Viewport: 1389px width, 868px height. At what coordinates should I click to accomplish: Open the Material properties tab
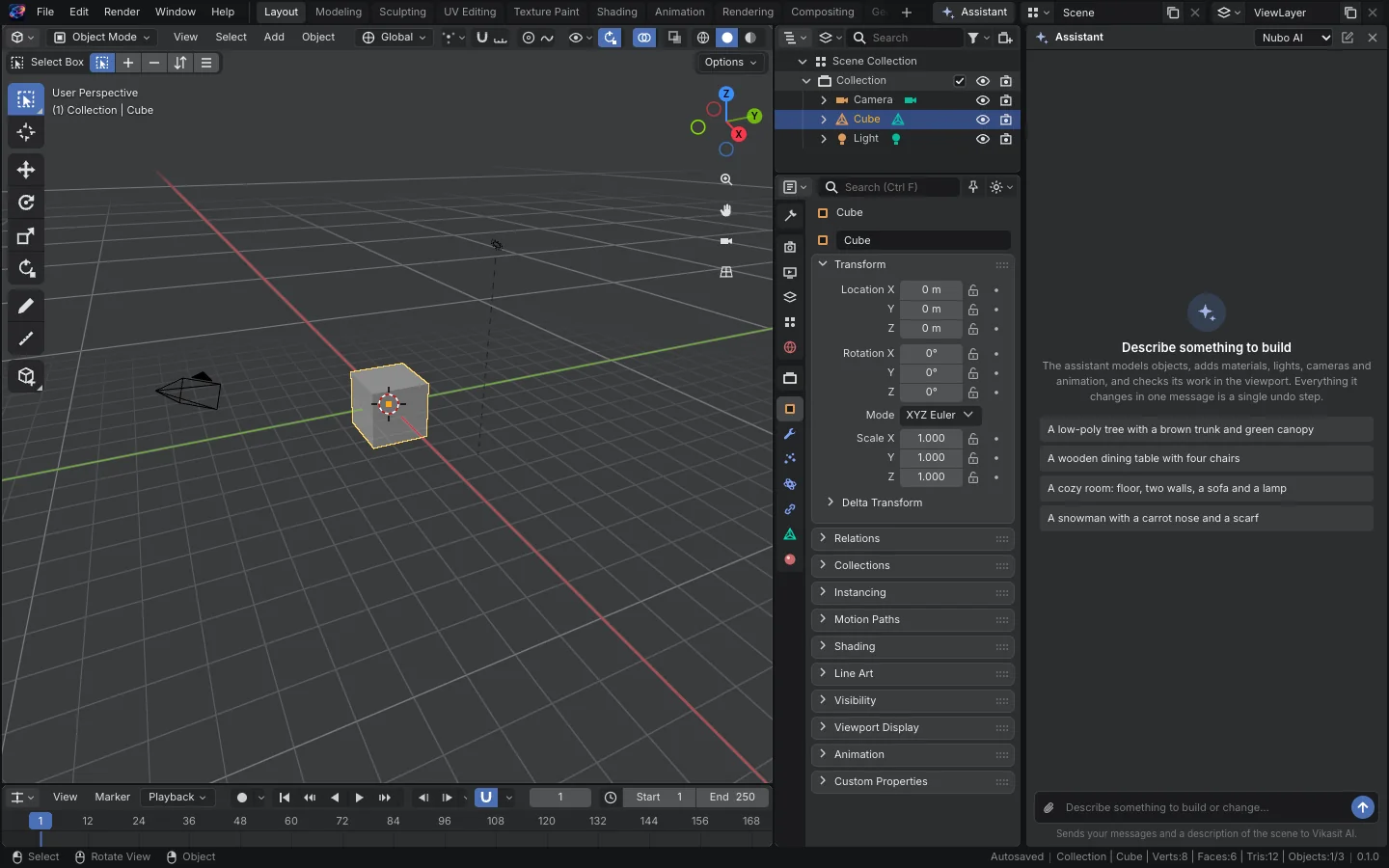pos(790,559)
